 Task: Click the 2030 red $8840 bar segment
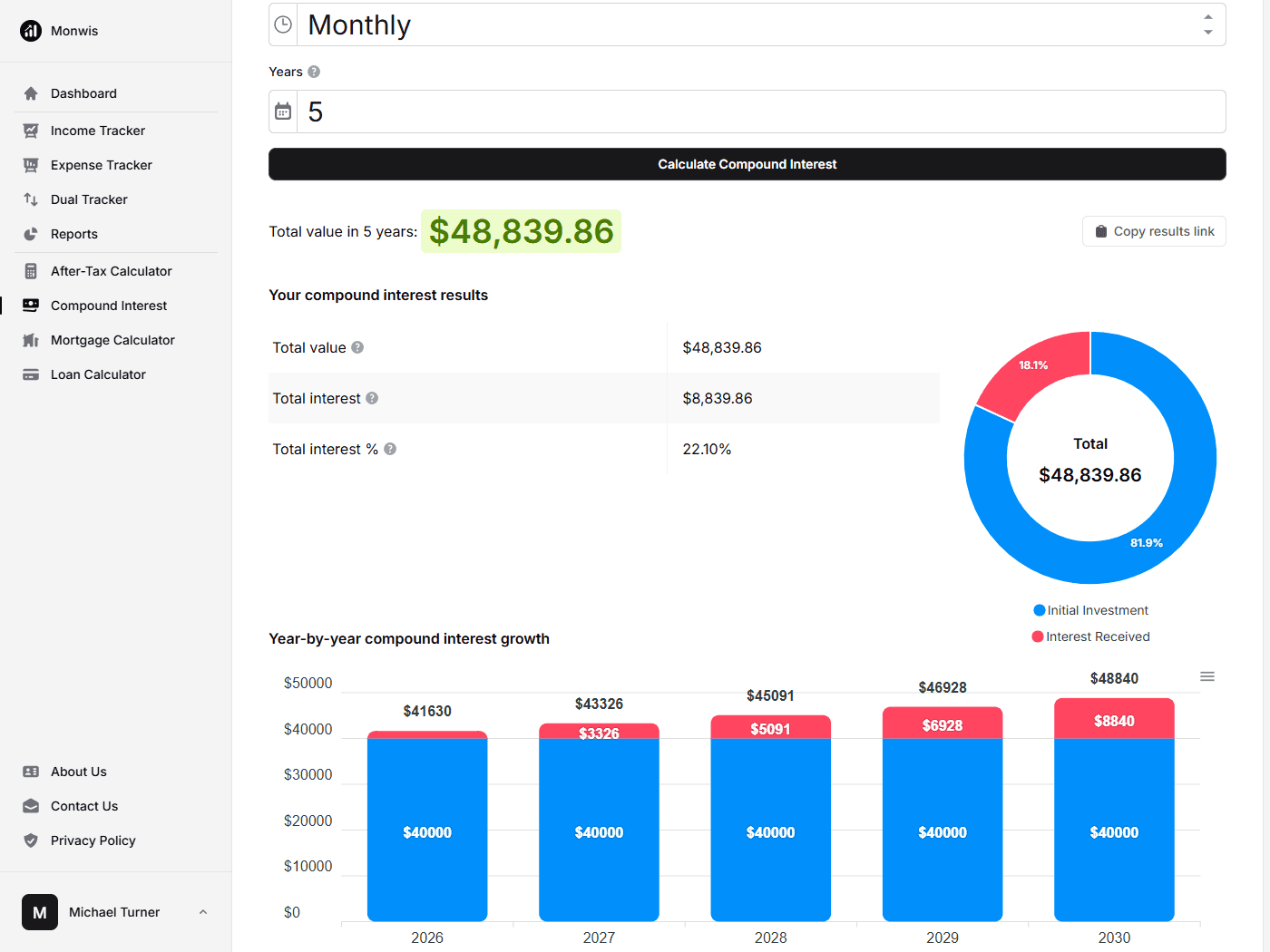click(x=1114, y=720)
